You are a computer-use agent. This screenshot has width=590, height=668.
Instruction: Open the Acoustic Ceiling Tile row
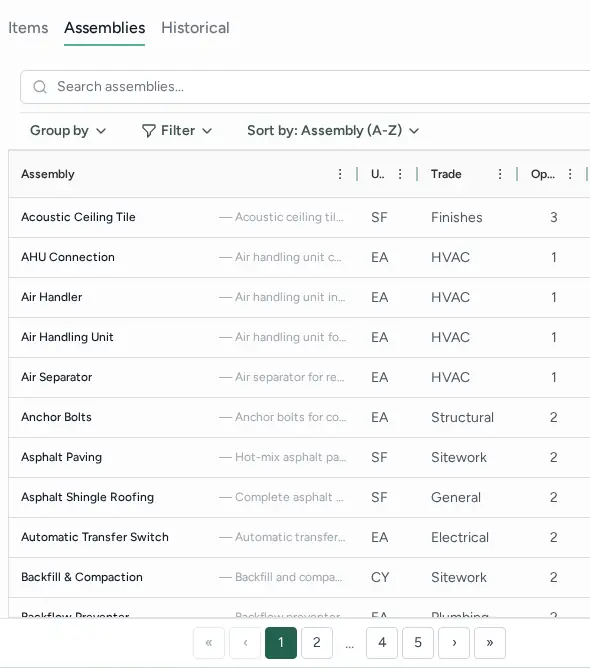tap(299, 217)
